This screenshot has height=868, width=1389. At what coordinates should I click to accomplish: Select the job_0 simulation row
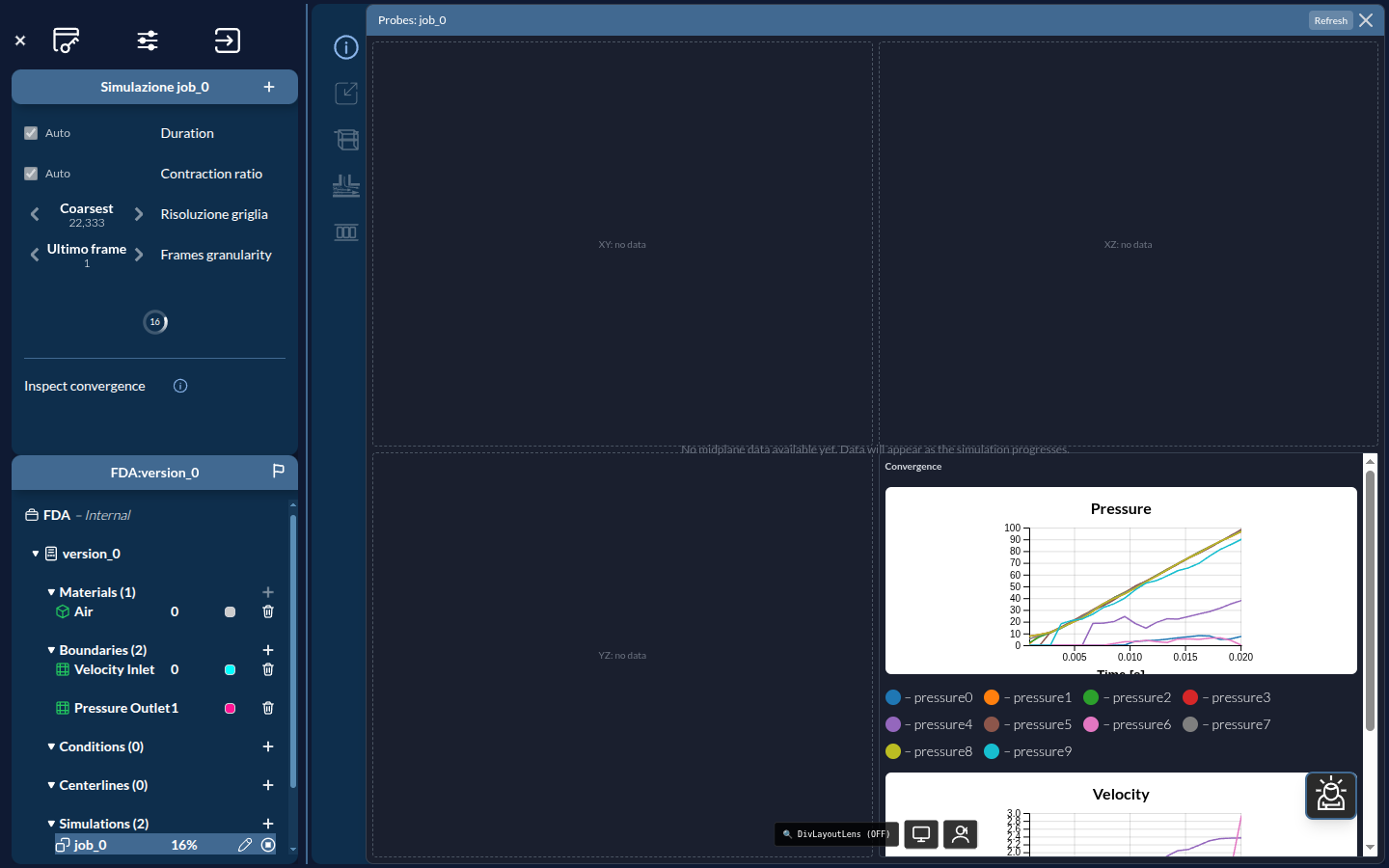pyautogui.click(x=165, y=845)
